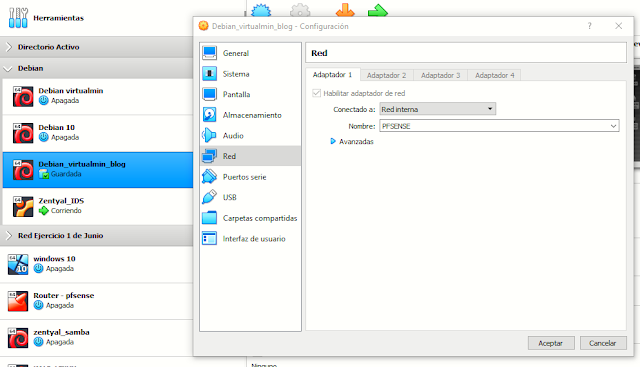Open the Nombre PFSENSE combo box arrow

(x=613, y=126)
